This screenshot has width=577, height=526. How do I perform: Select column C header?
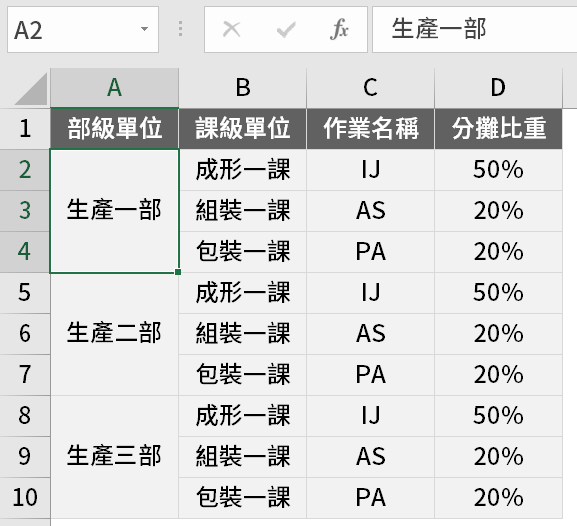(370, 88)
